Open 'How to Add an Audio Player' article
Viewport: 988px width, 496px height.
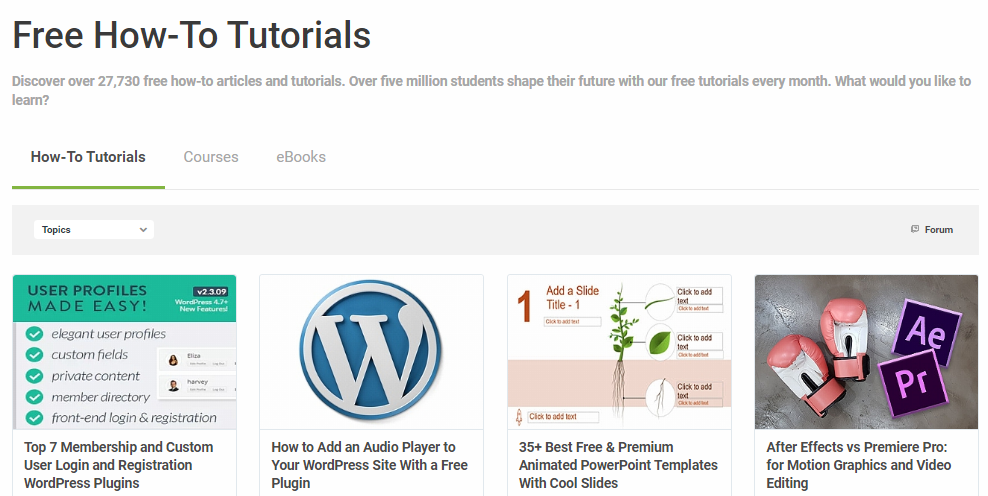tap(369, 465)
